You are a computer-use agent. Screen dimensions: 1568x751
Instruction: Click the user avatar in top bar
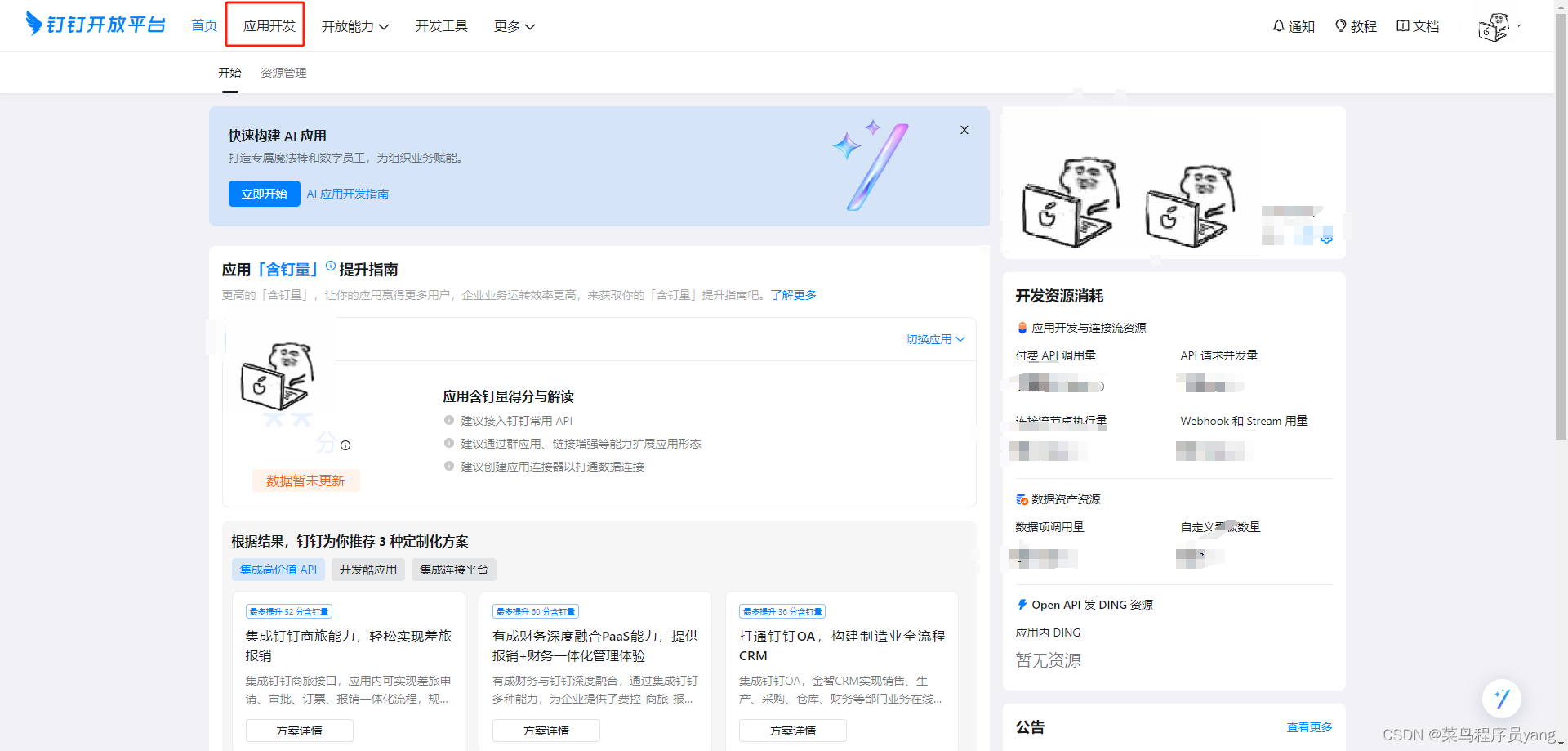click(x=1494, y=27)
